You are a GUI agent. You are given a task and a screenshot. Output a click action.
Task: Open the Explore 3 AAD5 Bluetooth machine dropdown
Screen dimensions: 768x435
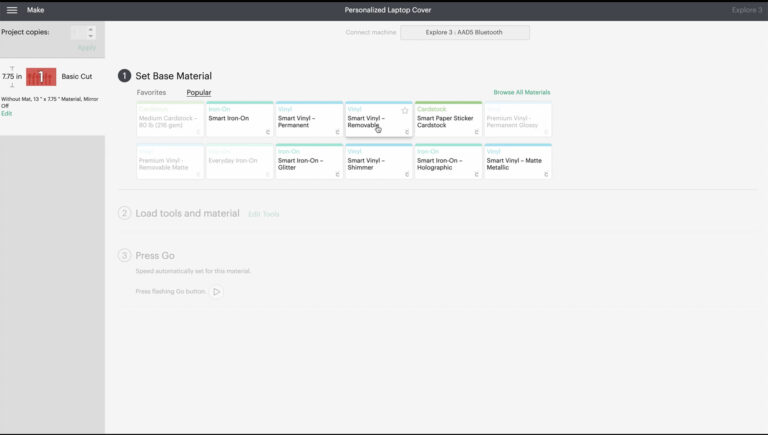point(465,32)
